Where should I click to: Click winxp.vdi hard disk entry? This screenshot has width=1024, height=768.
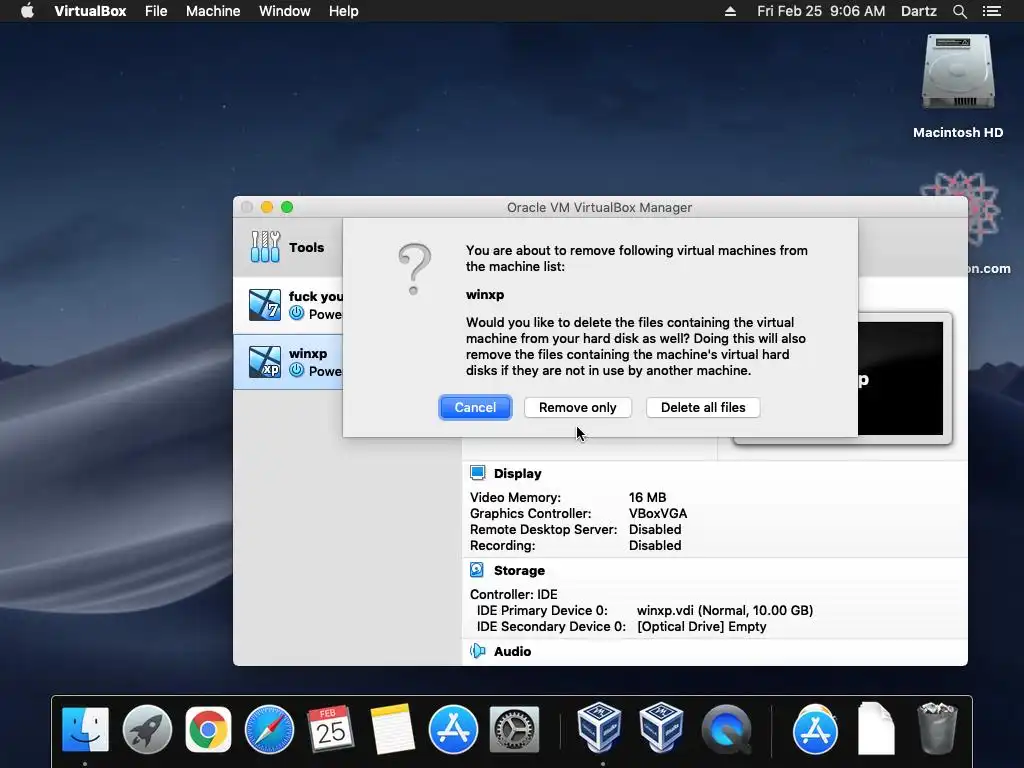(x=725, y=611)
